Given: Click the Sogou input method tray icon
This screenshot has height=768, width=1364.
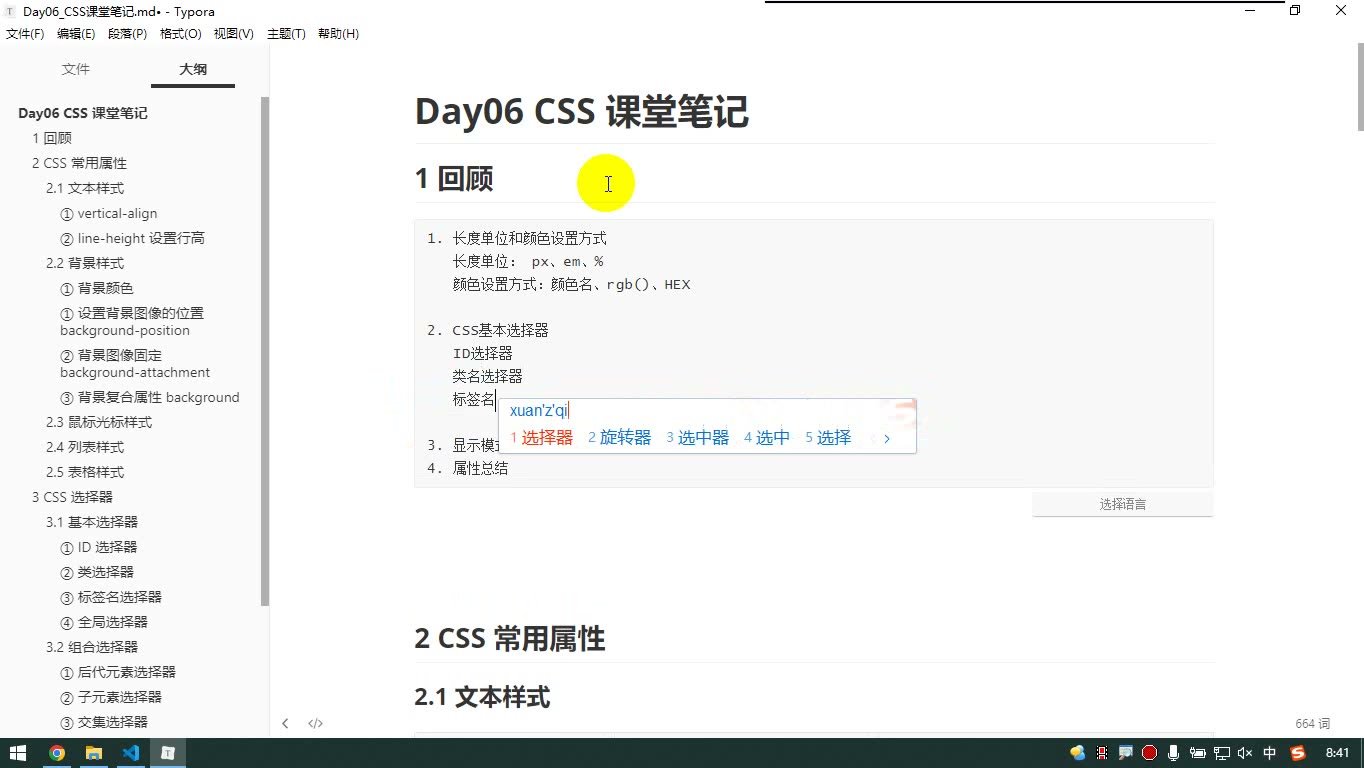Looking at the screenshot, I should [x=1298, y=753].
